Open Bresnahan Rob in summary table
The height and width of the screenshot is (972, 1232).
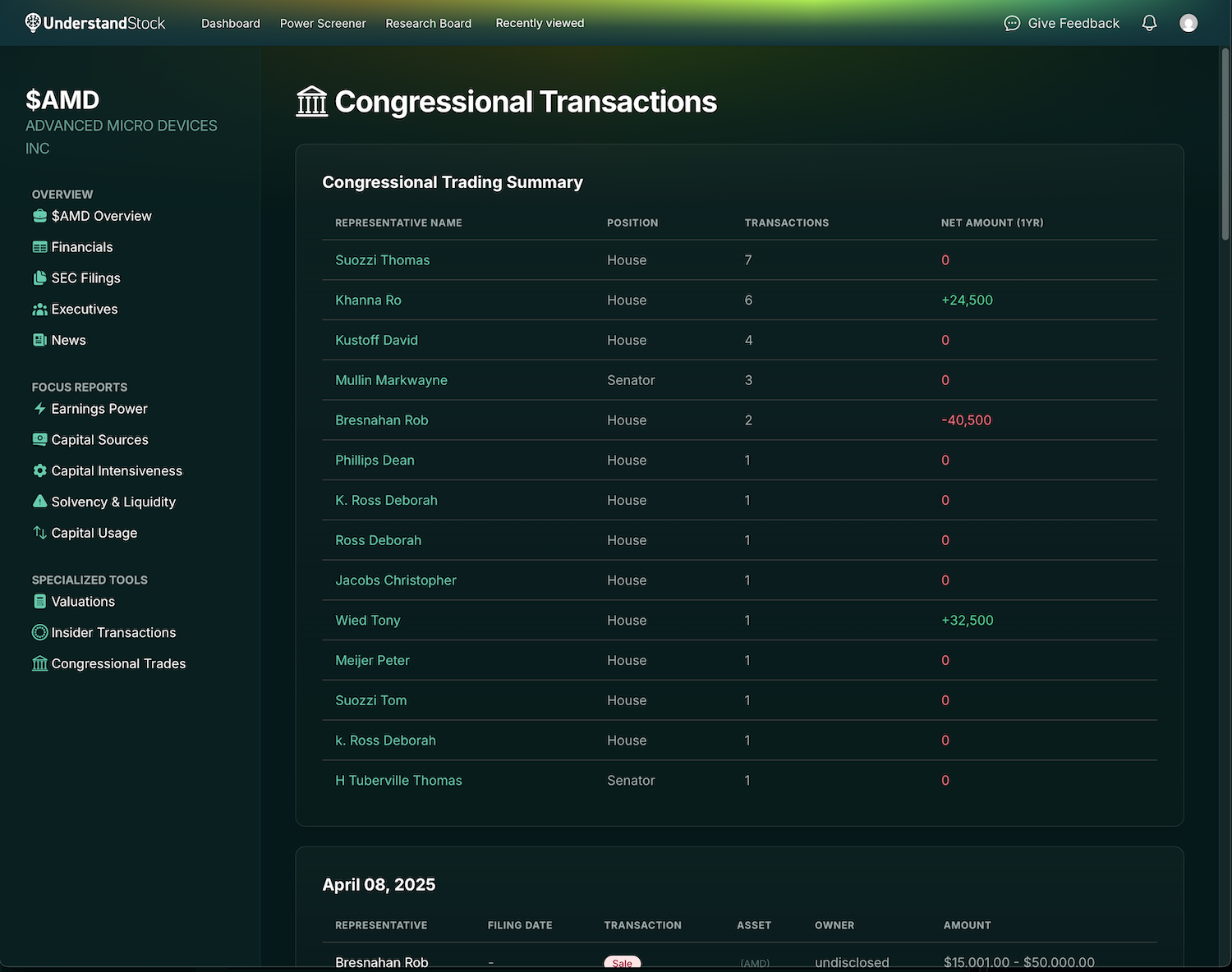382,420
